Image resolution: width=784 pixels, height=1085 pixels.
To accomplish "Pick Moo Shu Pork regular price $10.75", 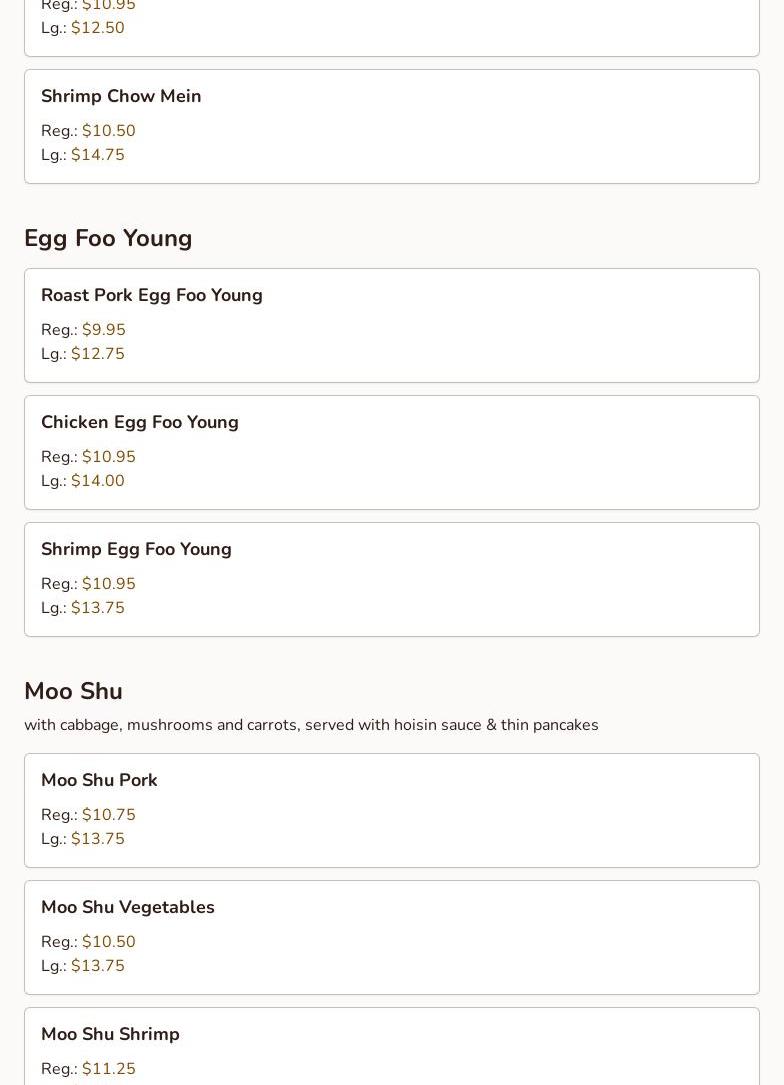I will pyautogui.click(x=108, y=815).
